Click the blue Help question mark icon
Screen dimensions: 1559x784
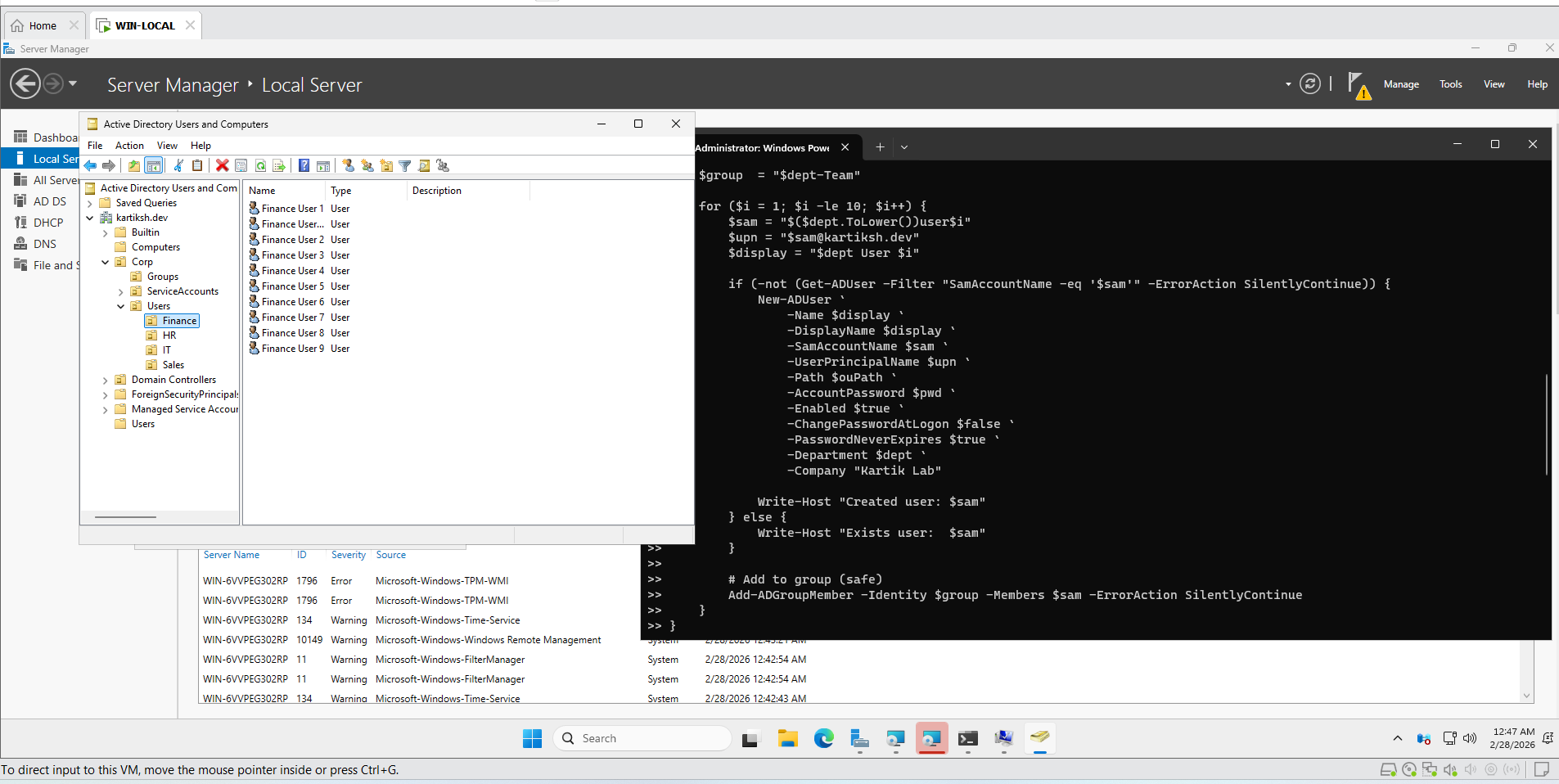click(x=304, y=166)
